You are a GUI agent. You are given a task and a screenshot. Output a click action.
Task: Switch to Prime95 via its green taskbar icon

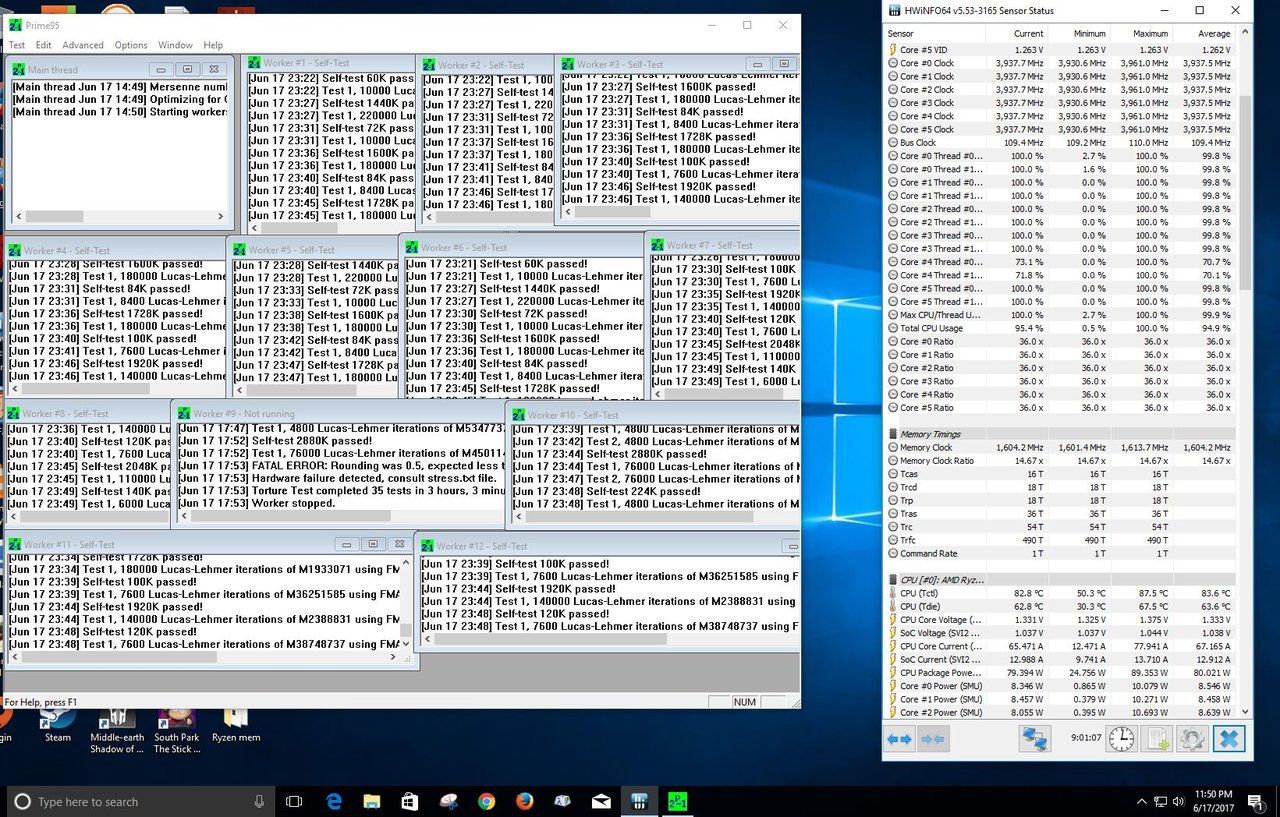click(677, 801)
